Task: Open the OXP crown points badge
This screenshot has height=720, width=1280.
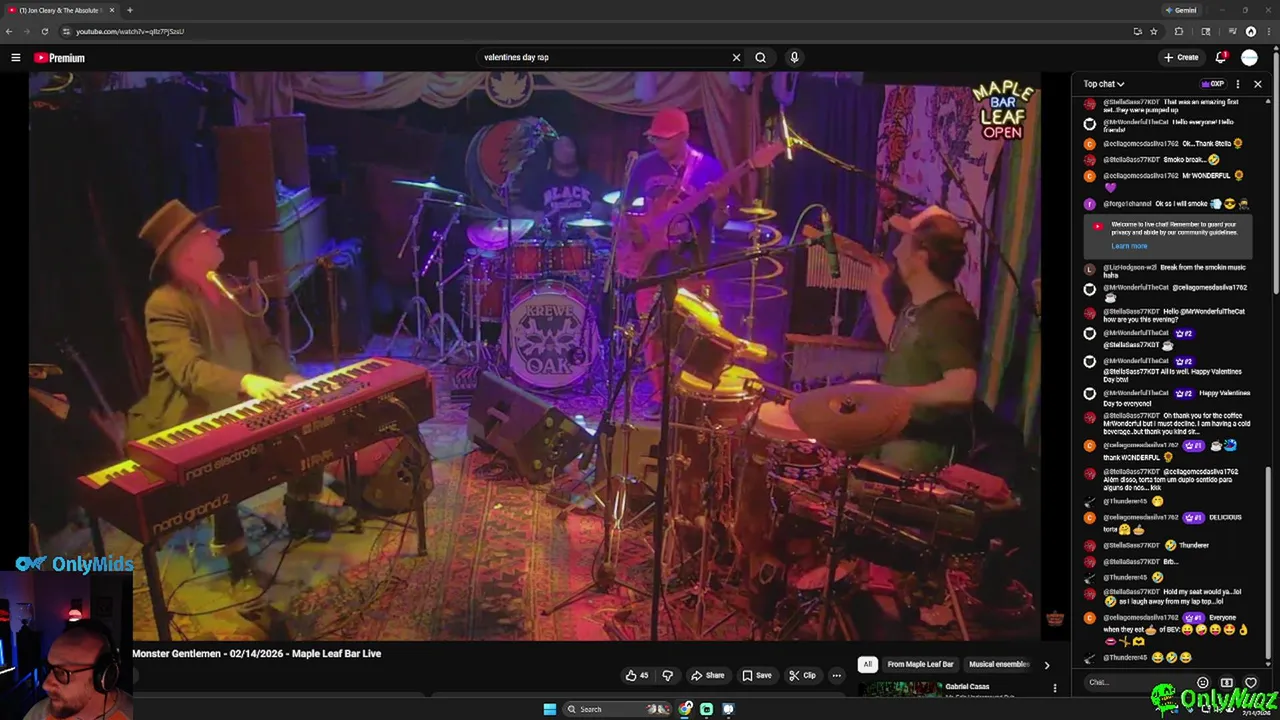Action: point(1211,84)
